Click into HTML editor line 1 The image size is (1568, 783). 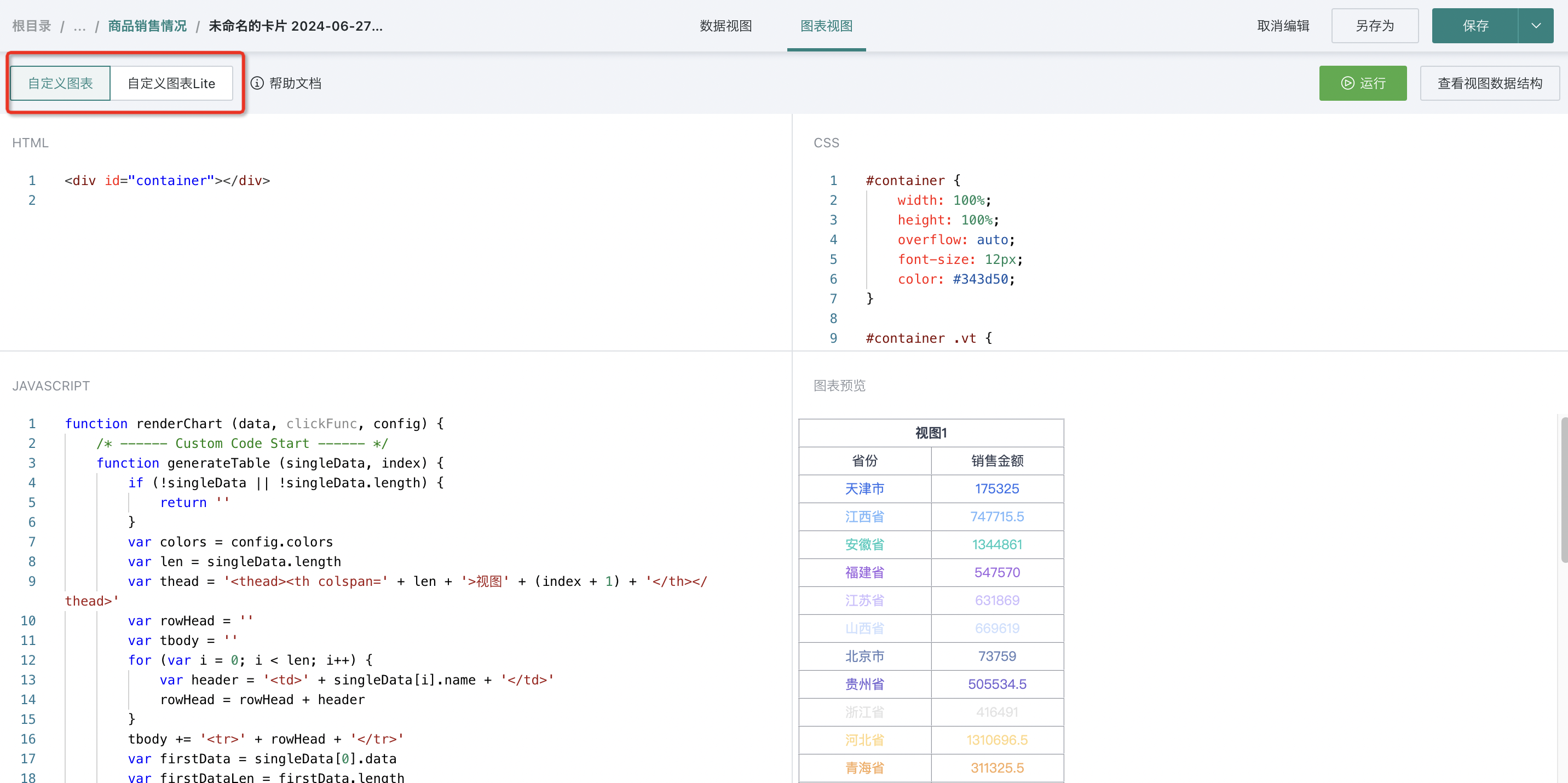coord(167,180)
